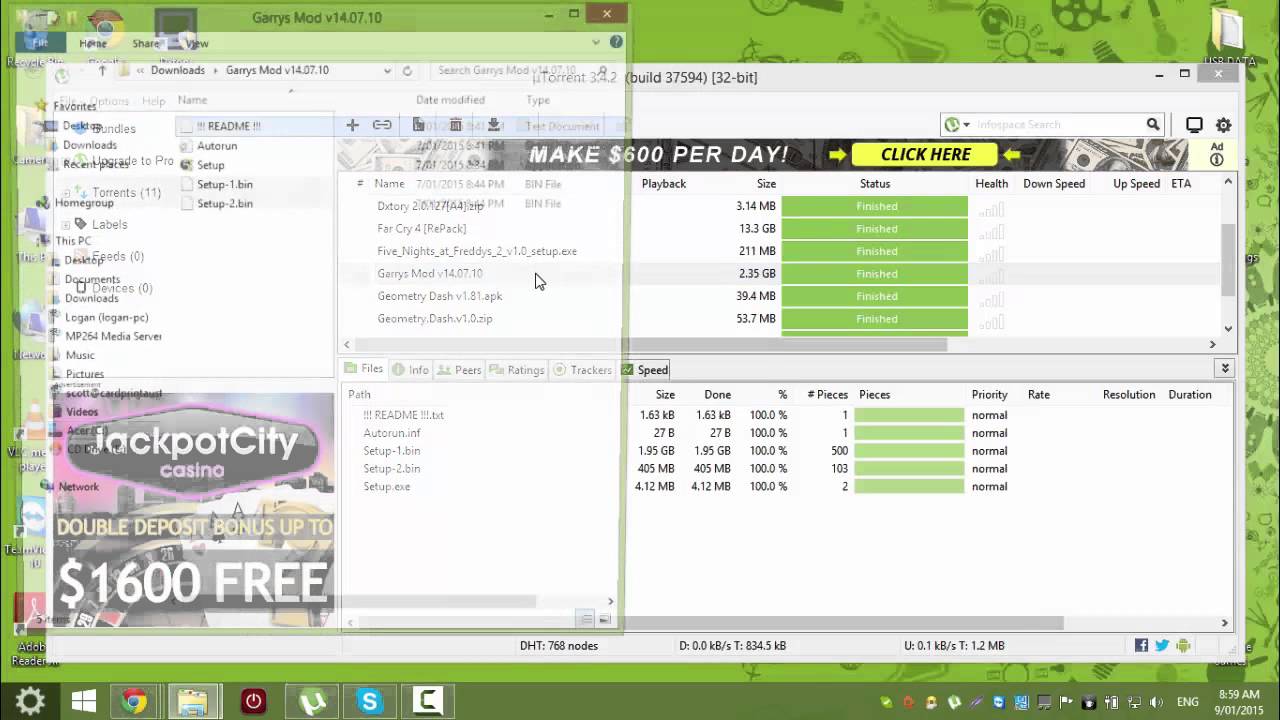The width and height of the screenshot is (1280, 720).
Task: Click the CLICK HERE banner ad button
Action: 925,154
